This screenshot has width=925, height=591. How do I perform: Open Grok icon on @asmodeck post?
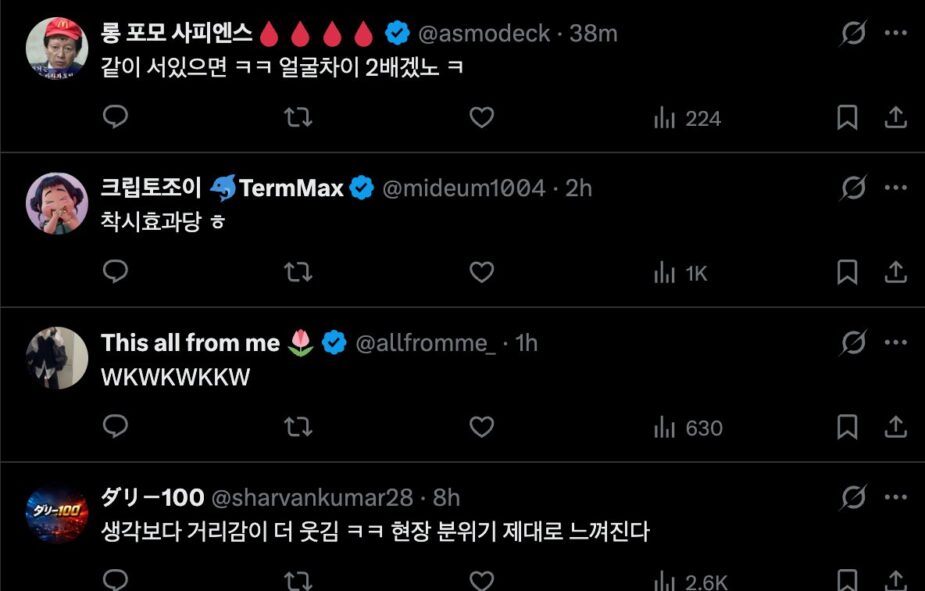853,33
